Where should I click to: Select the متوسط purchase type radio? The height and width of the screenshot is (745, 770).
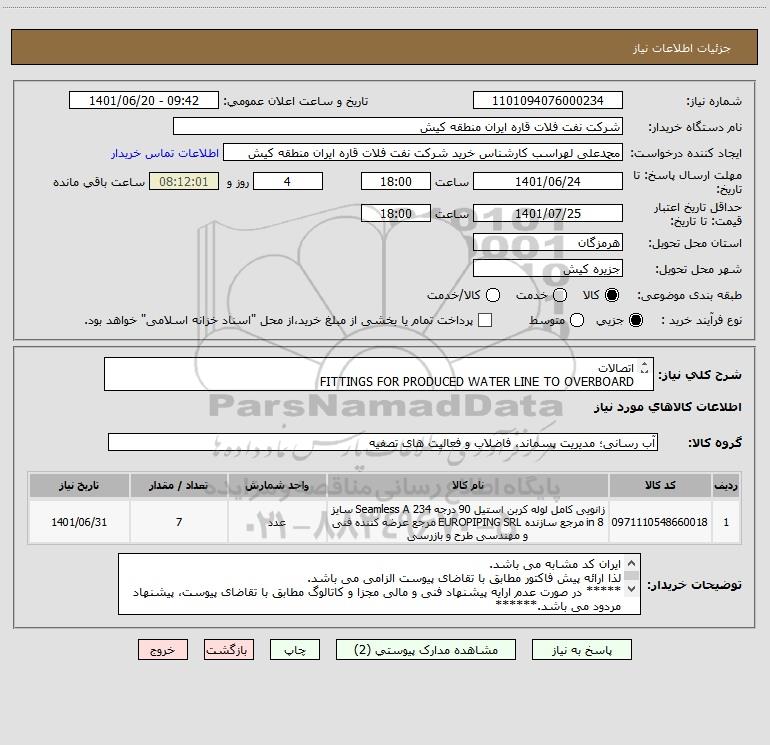tap(577, 320)
